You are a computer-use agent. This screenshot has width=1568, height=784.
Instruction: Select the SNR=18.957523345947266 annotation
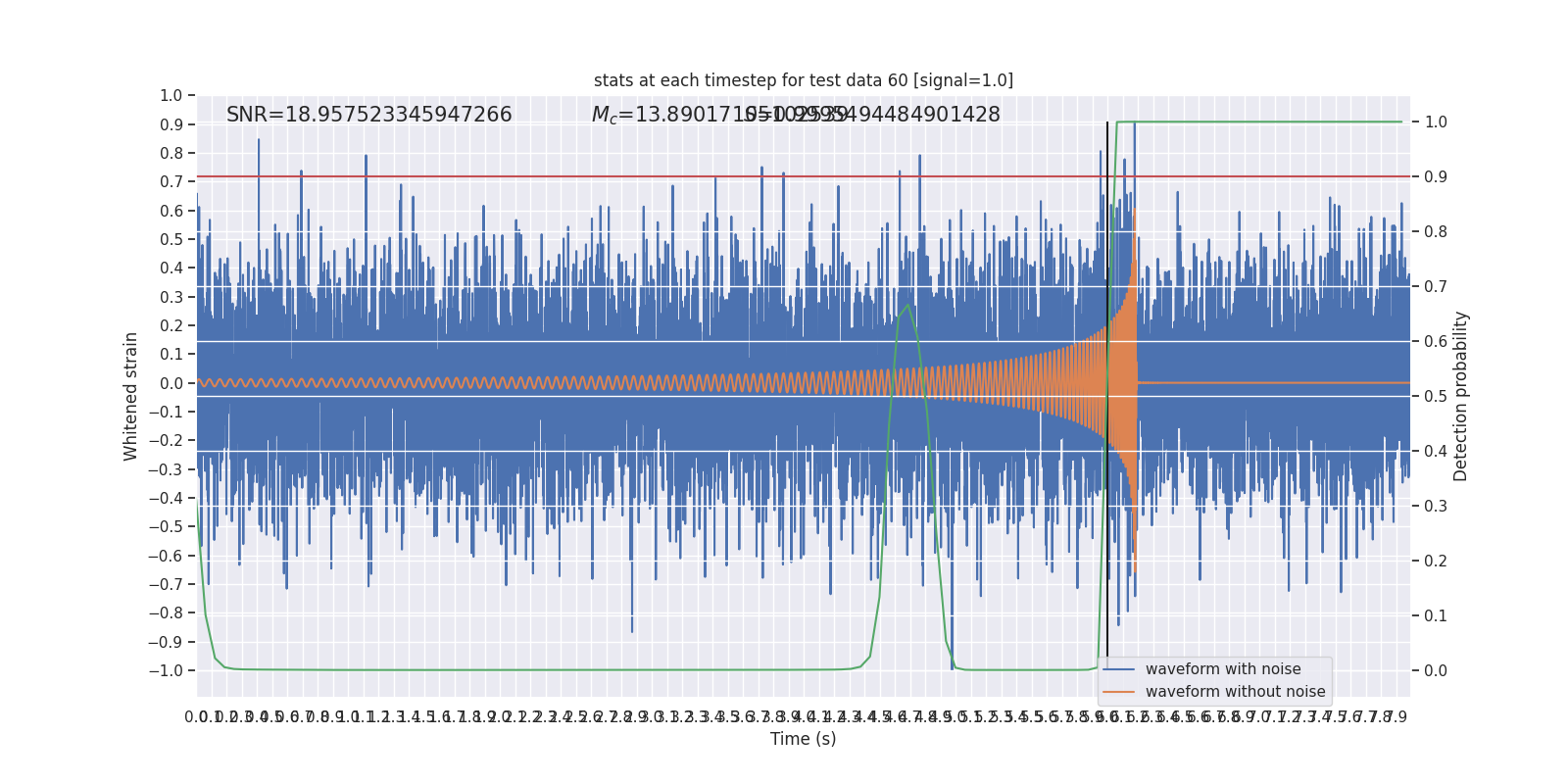pos(369,115)
